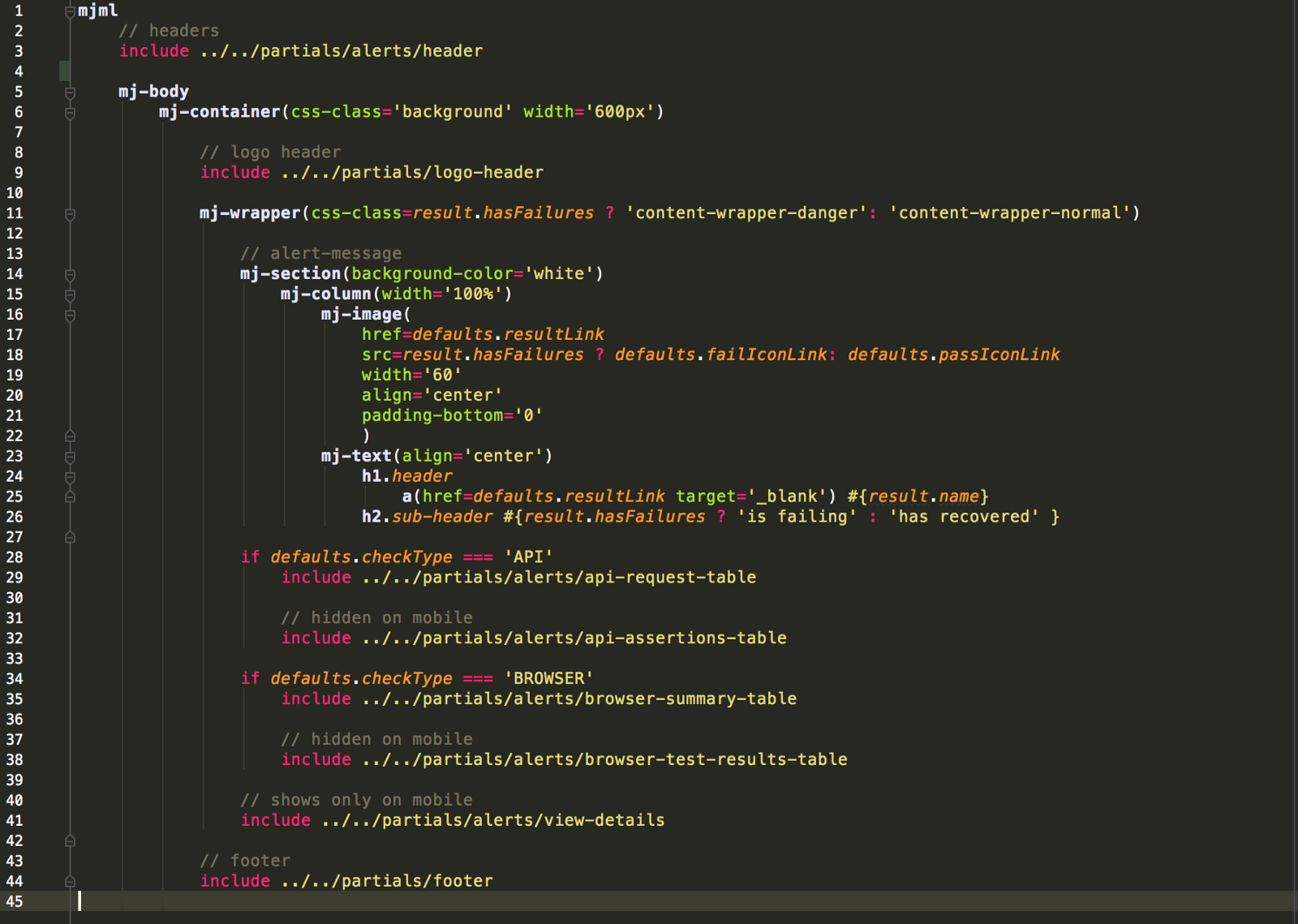Click the '#{result.name}' interpolation
The image size is (1298, 924).
pos(918,497)
